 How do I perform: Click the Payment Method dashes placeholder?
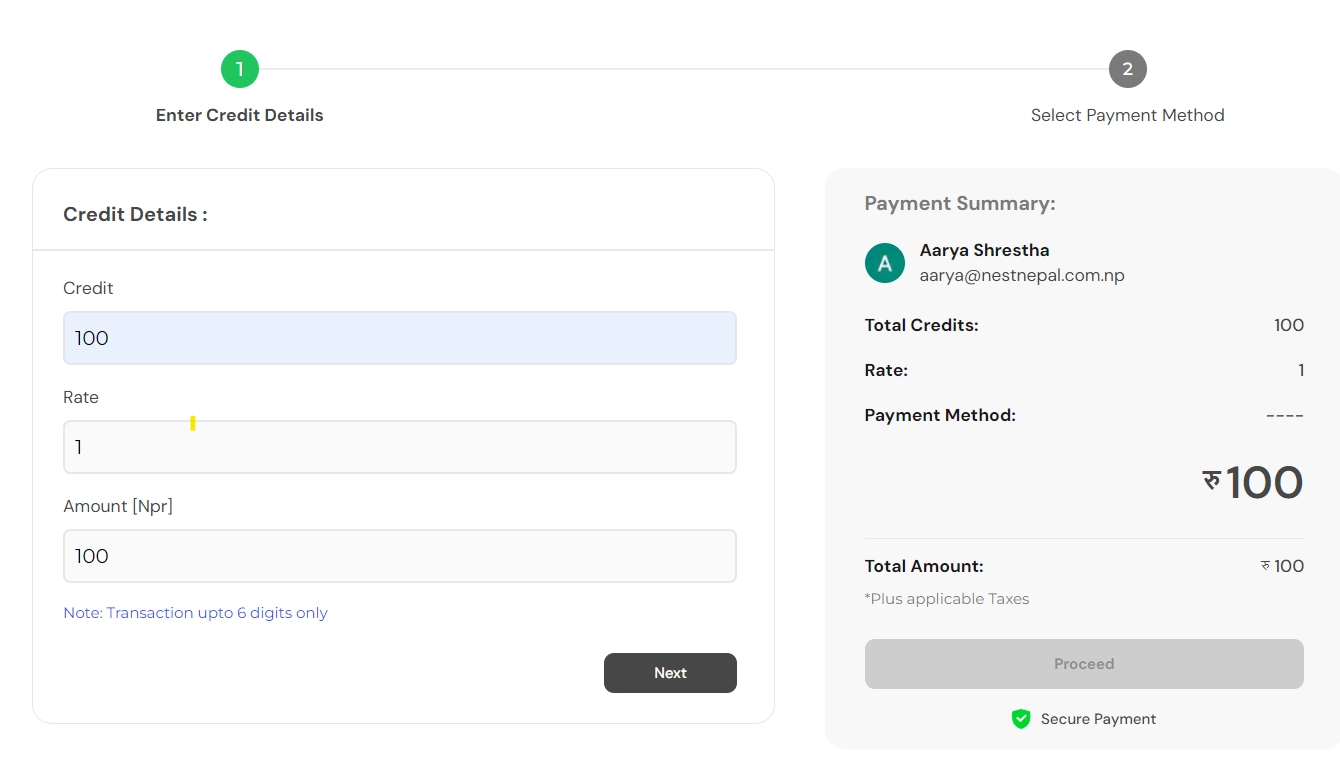1284,415
